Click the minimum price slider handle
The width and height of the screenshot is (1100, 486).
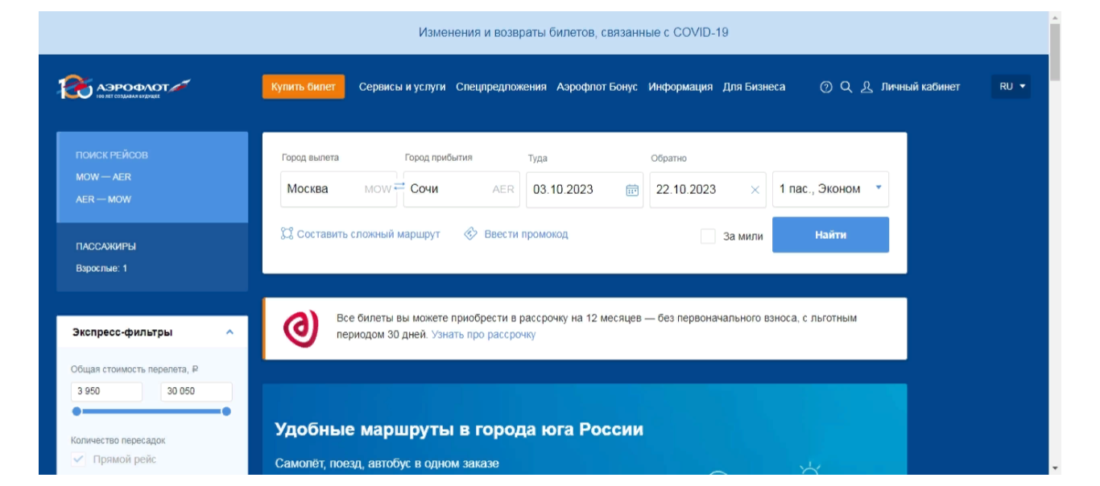[x=76, y=412]
